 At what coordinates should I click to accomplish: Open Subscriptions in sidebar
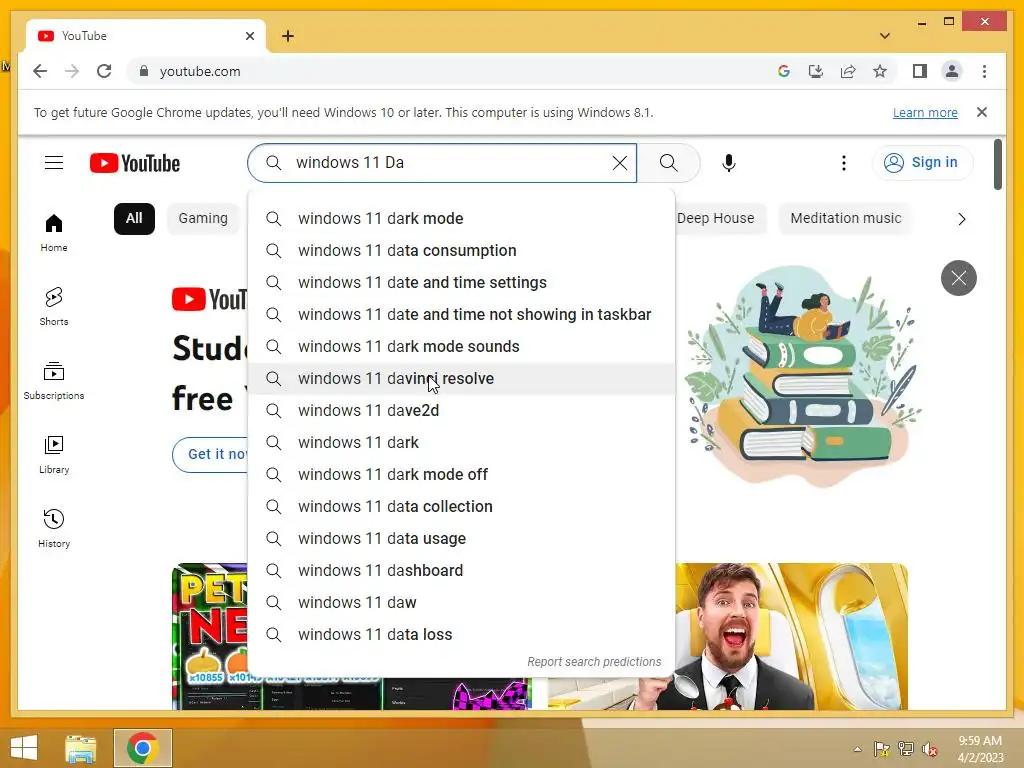54,380
